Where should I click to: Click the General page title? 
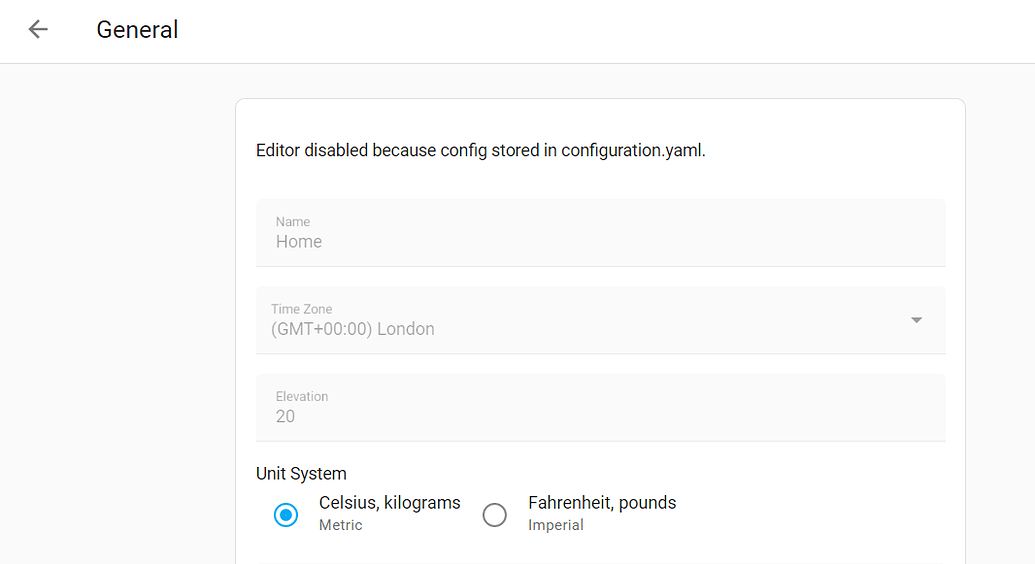137,30
